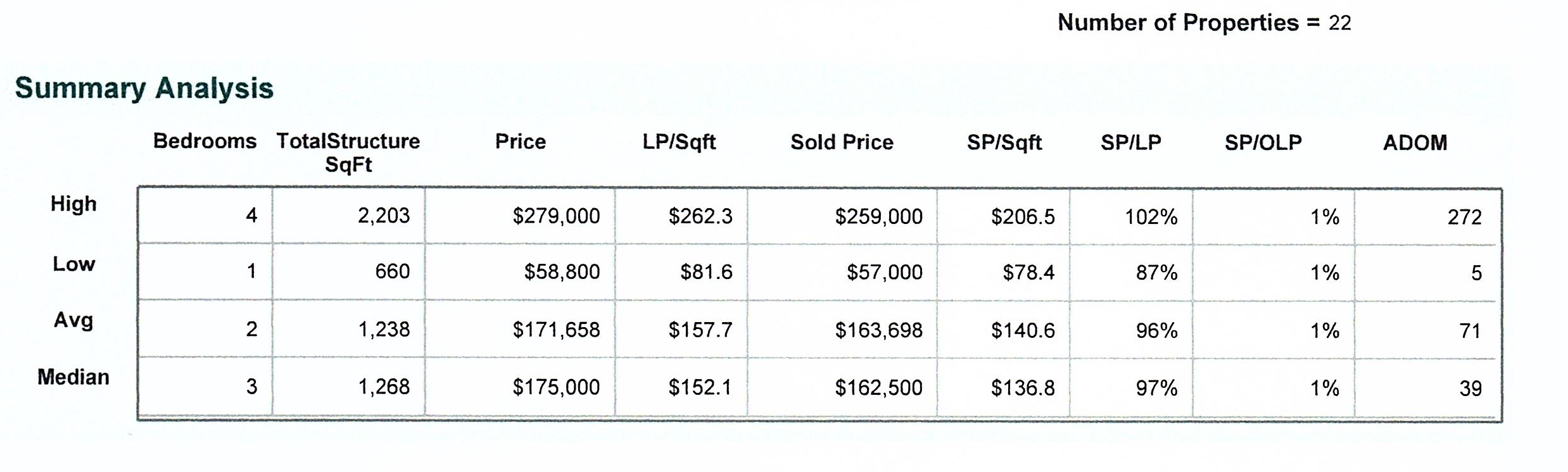
Task: Click the Avg row label
Action: pyautogui.click(x=73, y=320)
